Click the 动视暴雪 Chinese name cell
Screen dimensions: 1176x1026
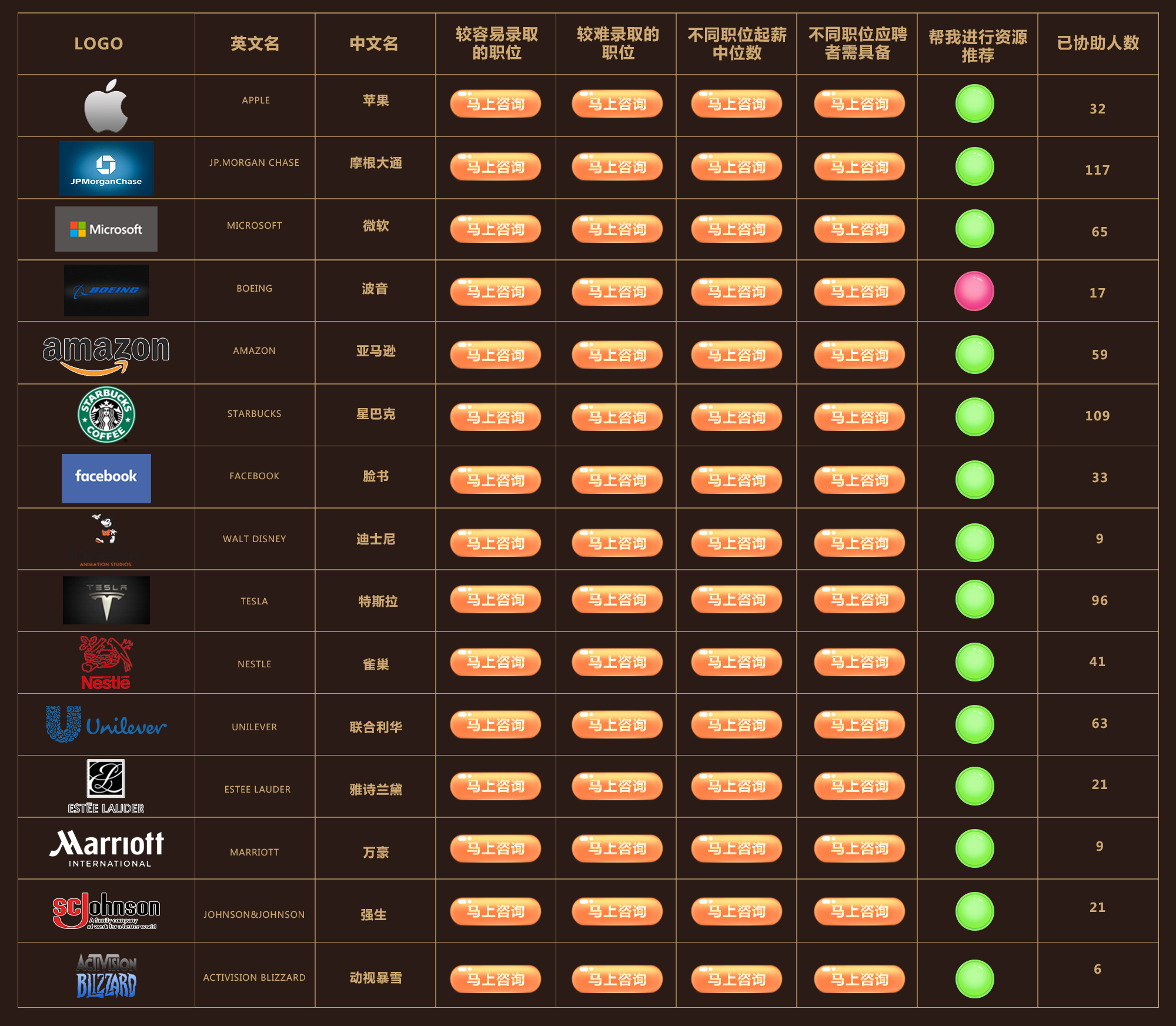376,978
